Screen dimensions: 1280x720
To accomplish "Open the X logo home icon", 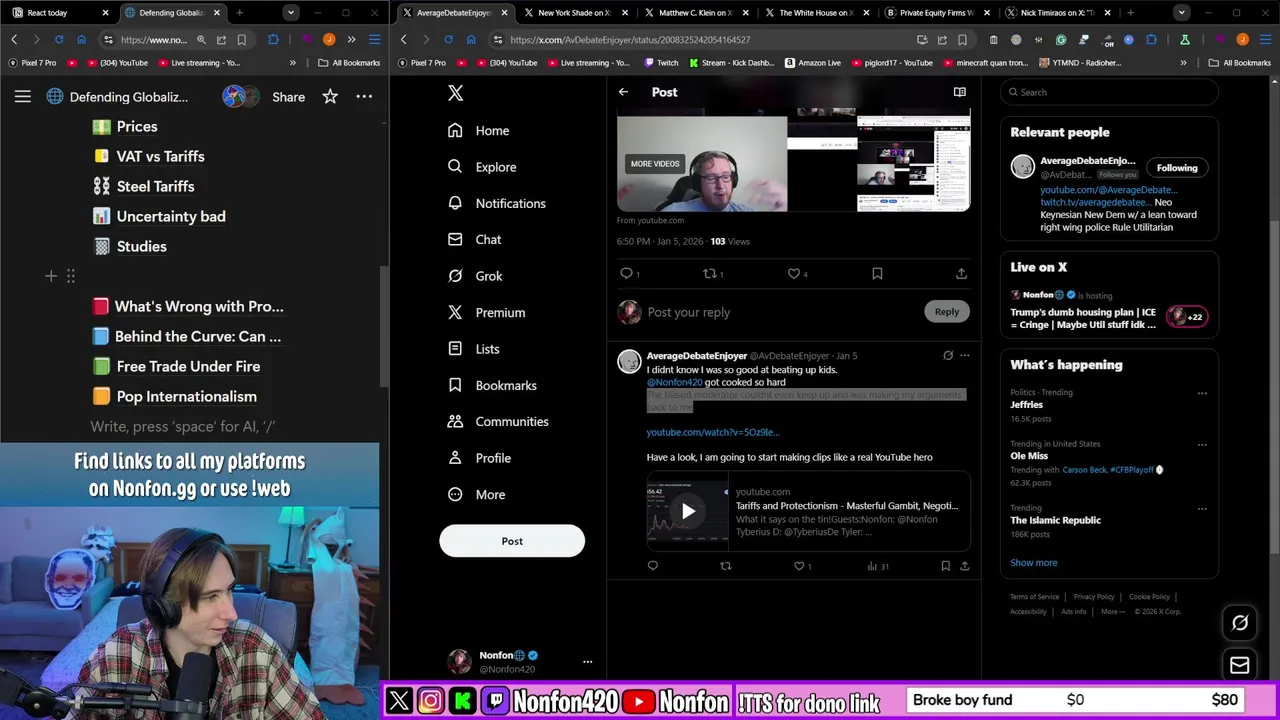I will 455,92.
